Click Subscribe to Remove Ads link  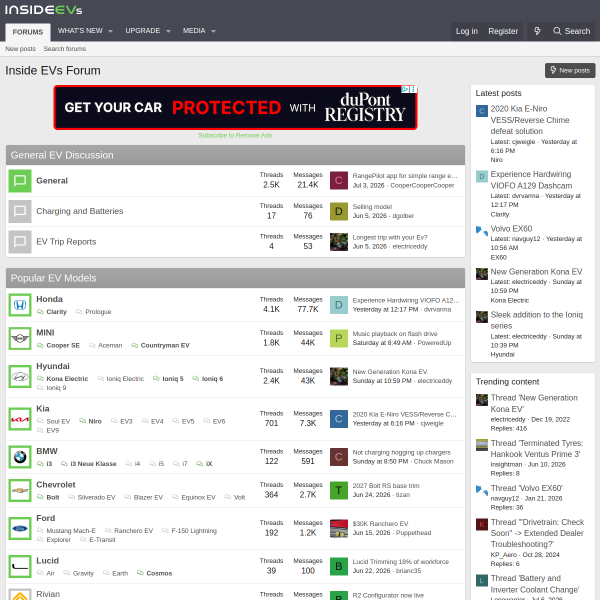tap(235, 135)
